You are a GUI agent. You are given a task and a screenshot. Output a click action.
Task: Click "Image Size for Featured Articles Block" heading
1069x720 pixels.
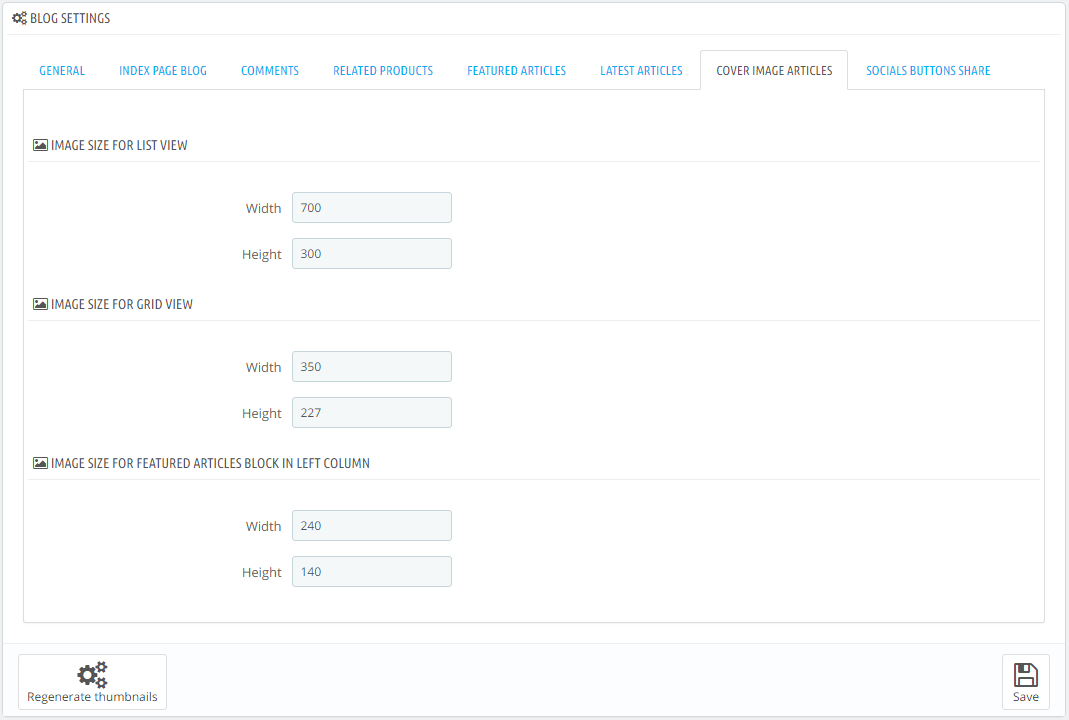(211, 463)
